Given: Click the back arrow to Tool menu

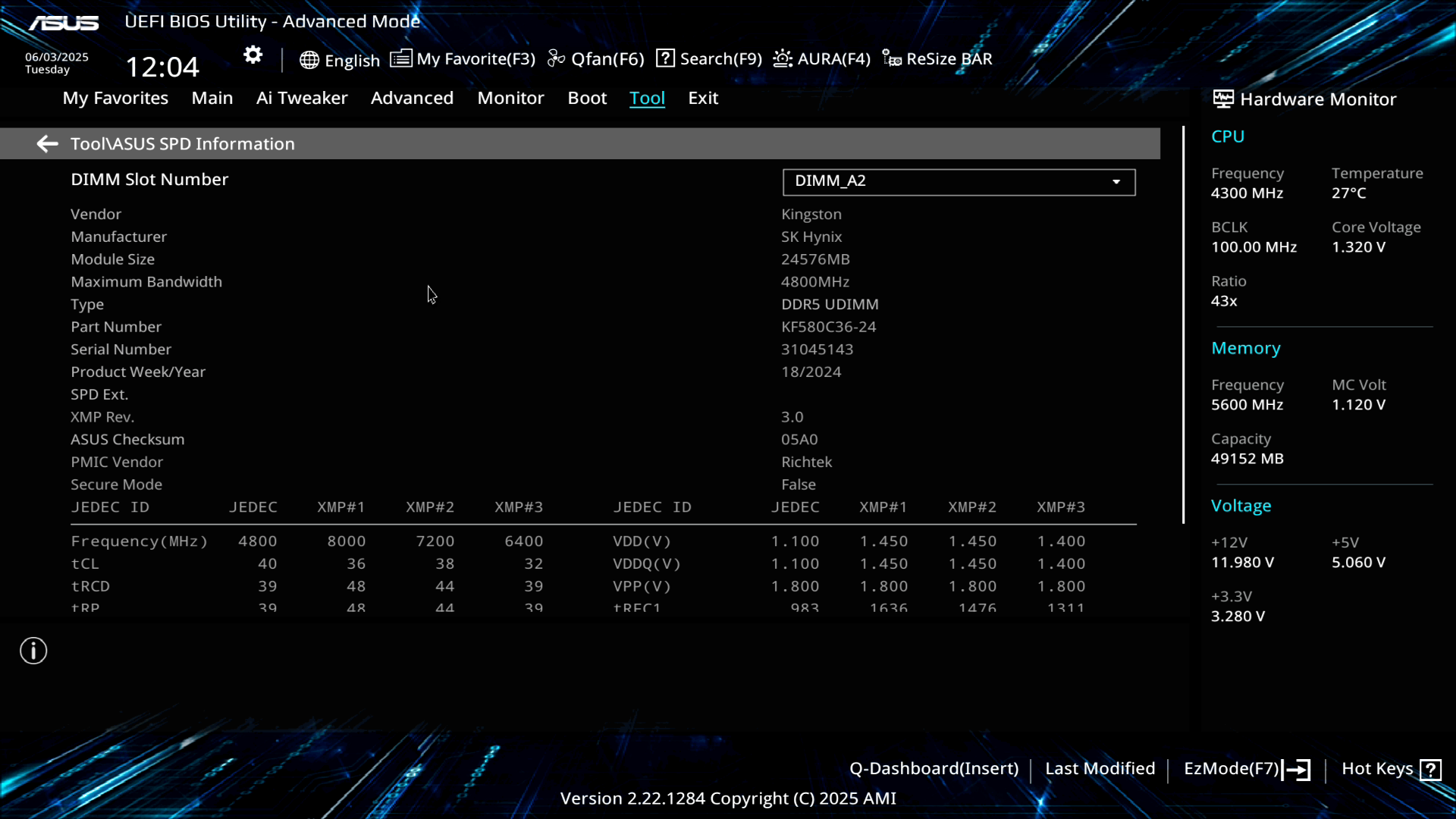Looking at the screenshot, I should pos(47,144).
